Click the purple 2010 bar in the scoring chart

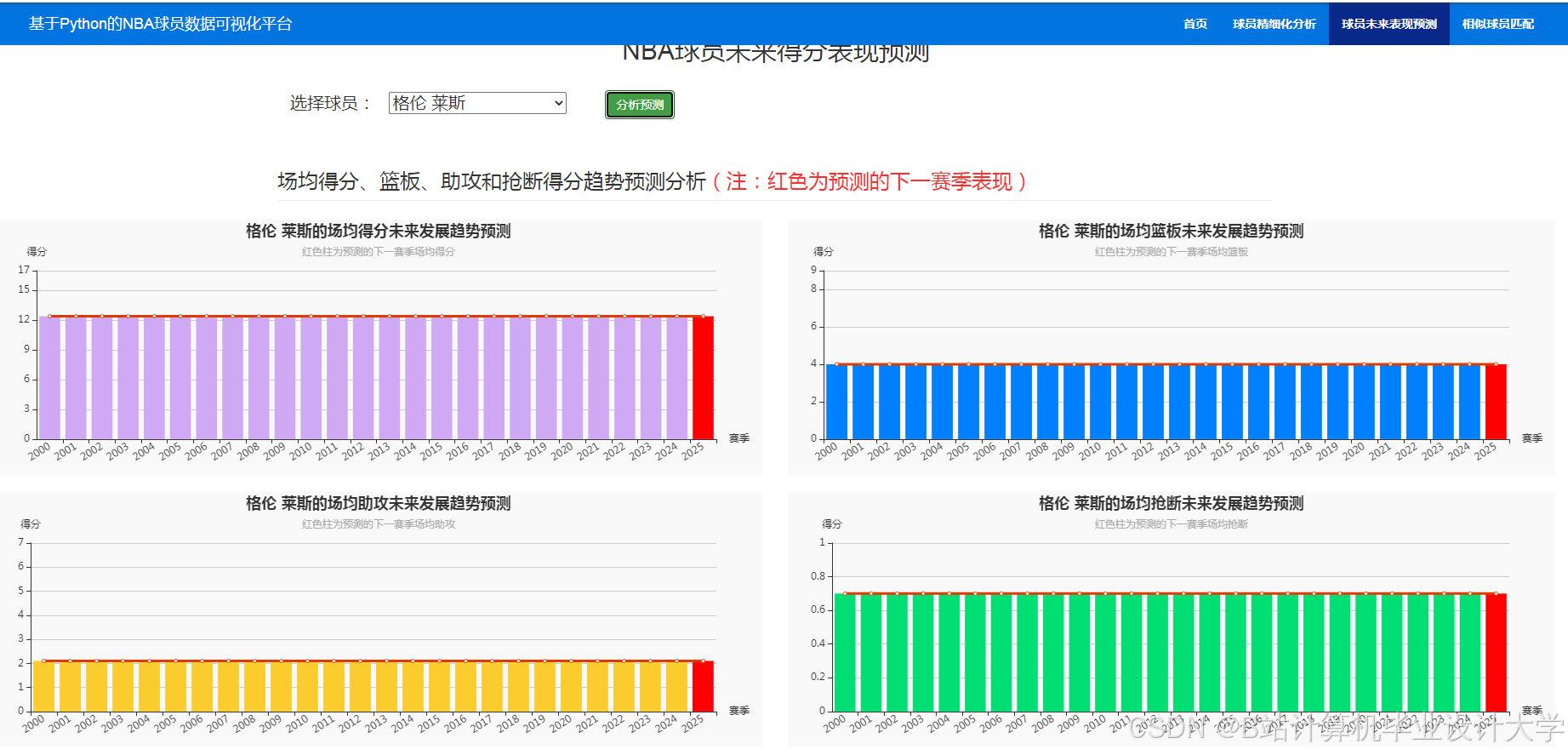tap(311, 378)
